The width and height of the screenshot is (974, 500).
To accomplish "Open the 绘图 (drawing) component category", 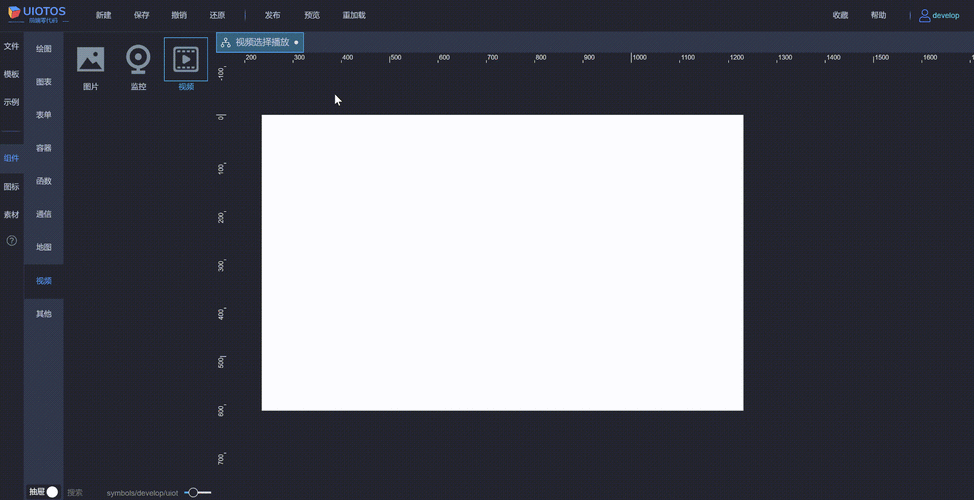I will [x=44, y=49].
